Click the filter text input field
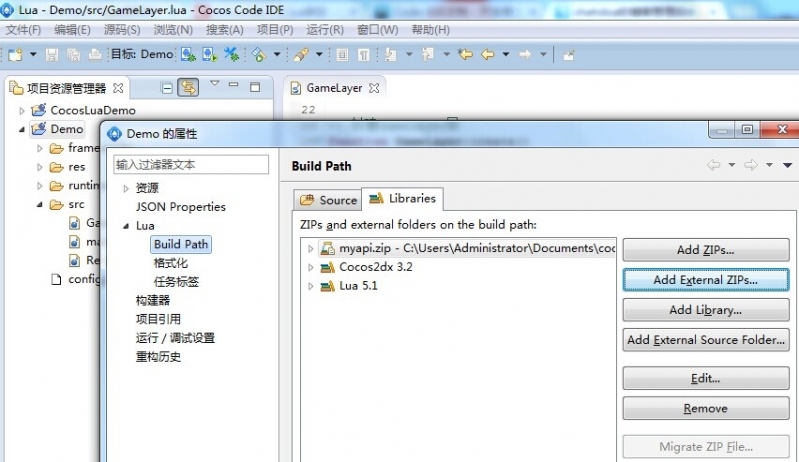 tap(191, 165)
